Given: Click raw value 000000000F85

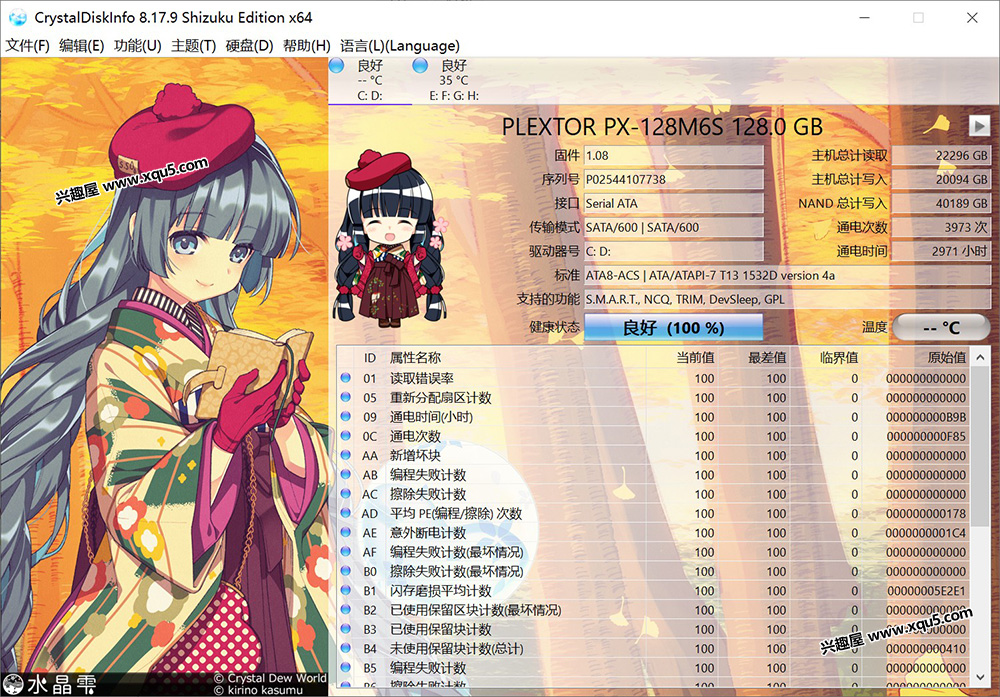Looking at the screenshot, I should click(x=926, y=436).
